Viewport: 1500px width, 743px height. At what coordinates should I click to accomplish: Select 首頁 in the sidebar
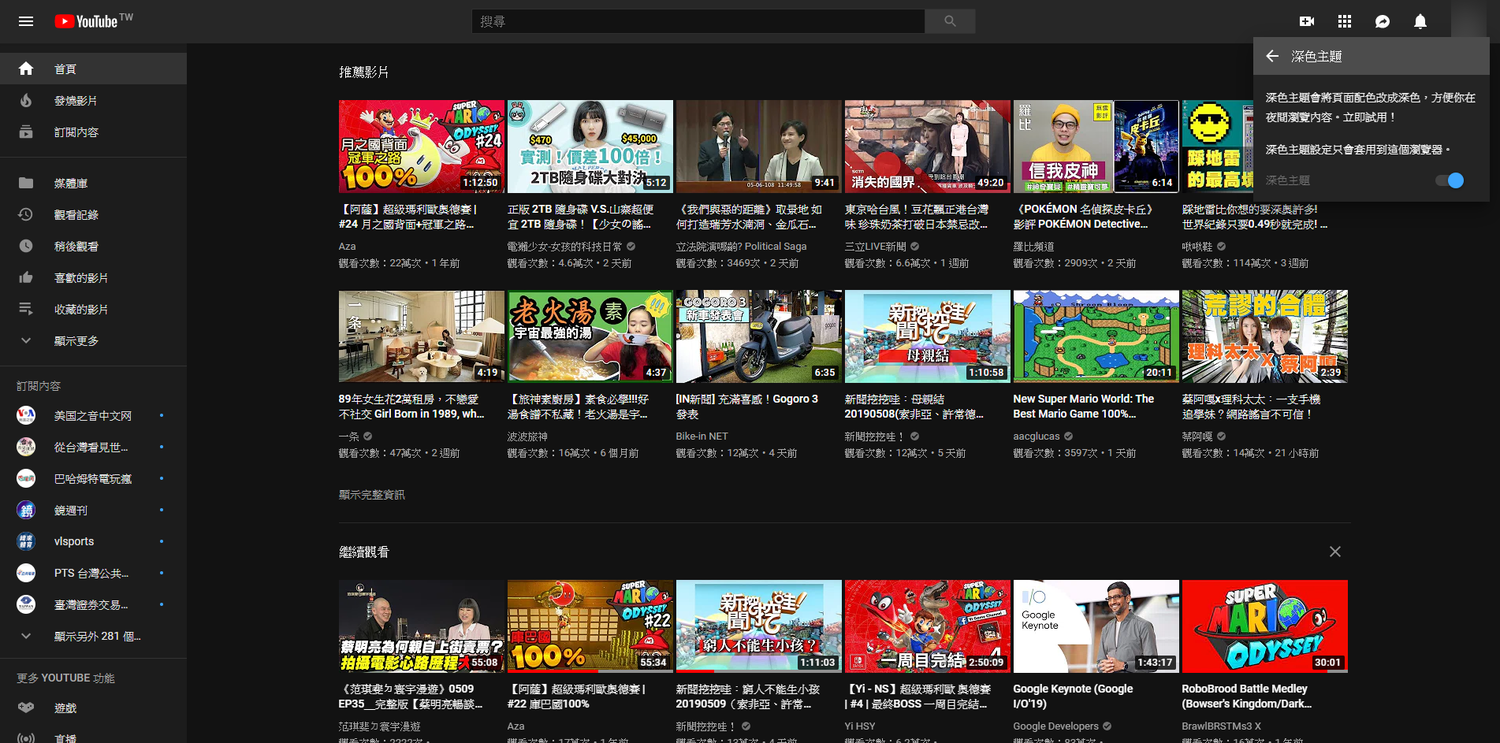tap(93, 69)
